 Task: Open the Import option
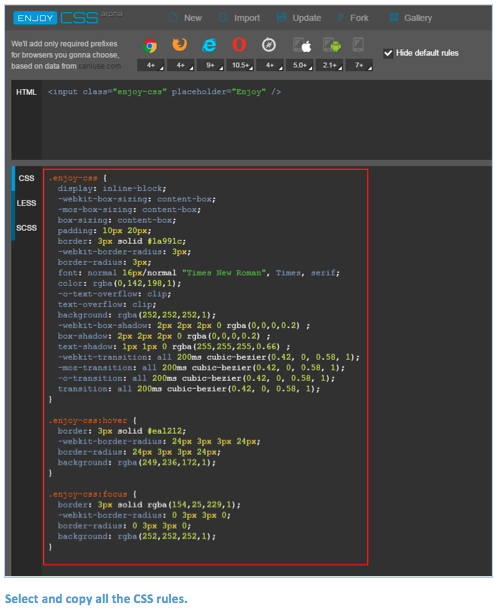[x=239, y=18]
